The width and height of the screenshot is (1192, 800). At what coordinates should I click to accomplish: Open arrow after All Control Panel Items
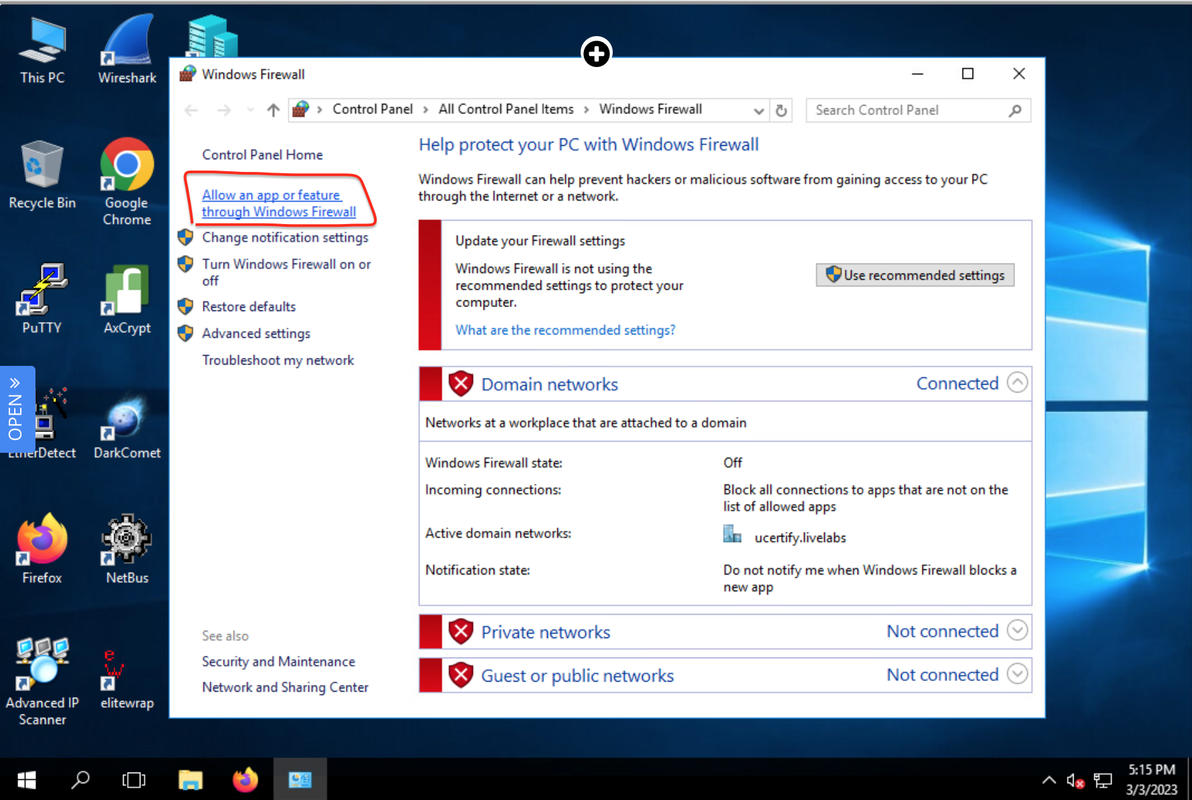click(x=586, y=110)
